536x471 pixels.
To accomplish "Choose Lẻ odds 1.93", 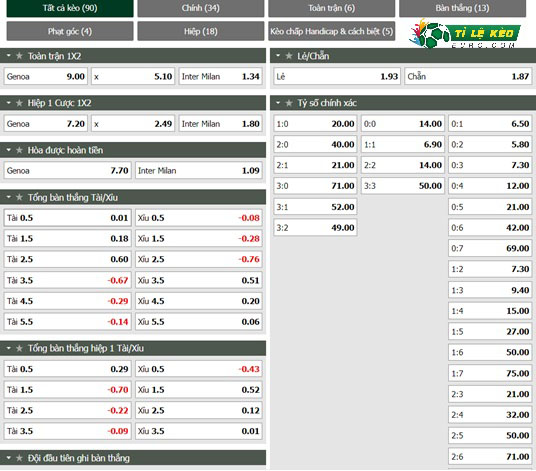I will coord(337,77).
